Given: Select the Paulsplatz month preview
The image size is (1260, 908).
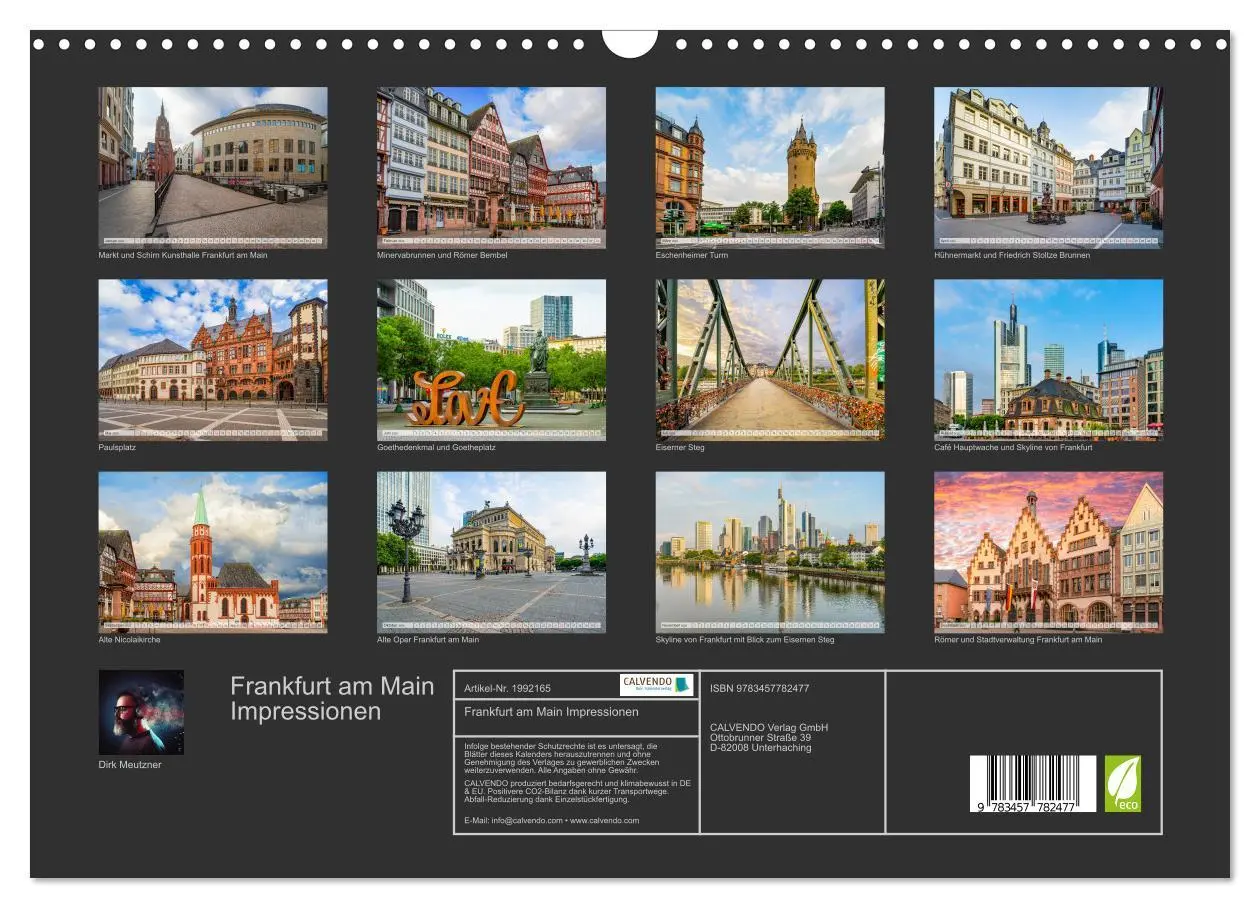Looking at the screenshot, I should click(213, 355).
